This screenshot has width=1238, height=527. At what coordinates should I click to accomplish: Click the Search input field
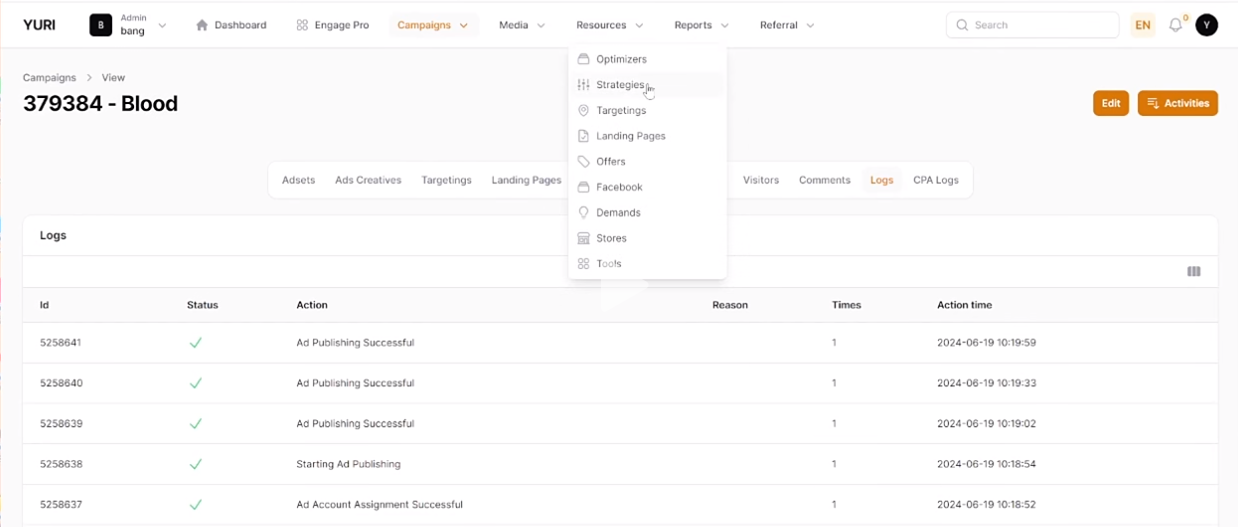tap(1032, 25)
